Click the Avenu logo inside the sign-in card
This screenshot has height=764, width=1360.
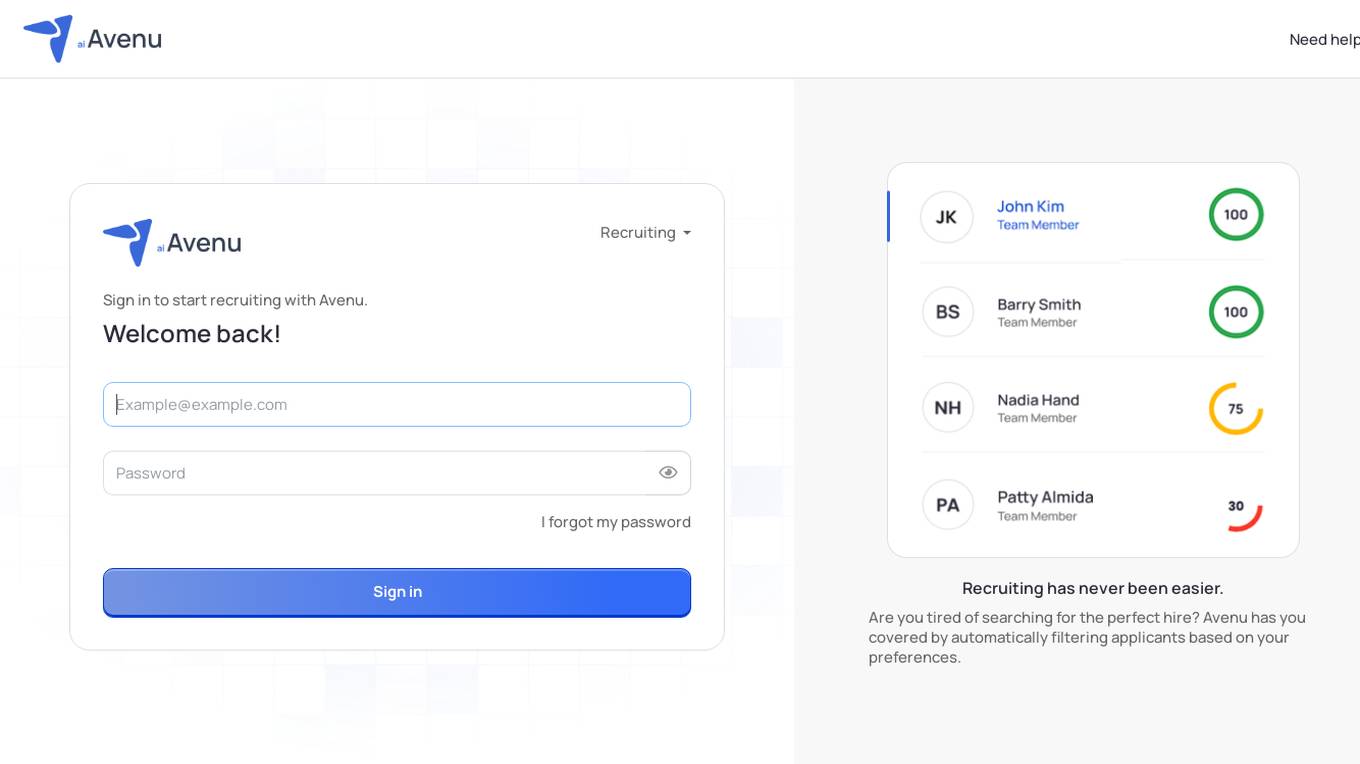172,243
